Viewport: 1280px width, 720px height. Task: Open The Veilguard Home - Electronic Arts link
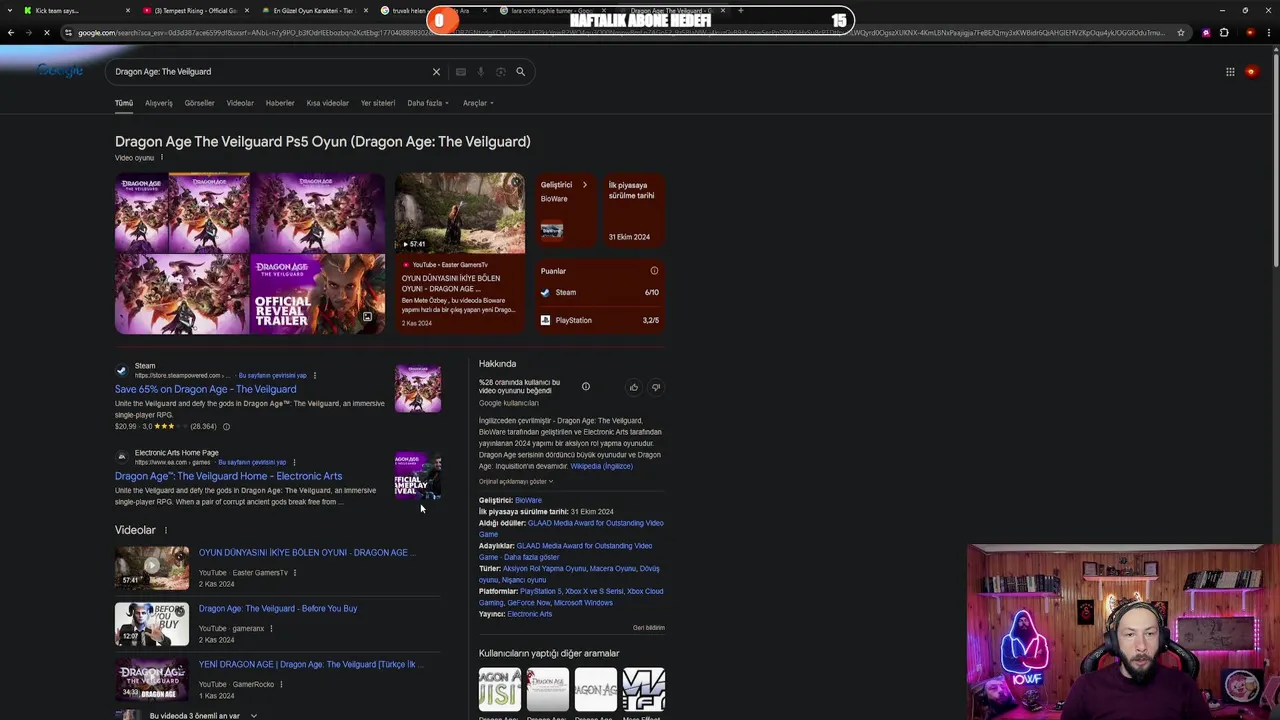[x=228, y=476]
